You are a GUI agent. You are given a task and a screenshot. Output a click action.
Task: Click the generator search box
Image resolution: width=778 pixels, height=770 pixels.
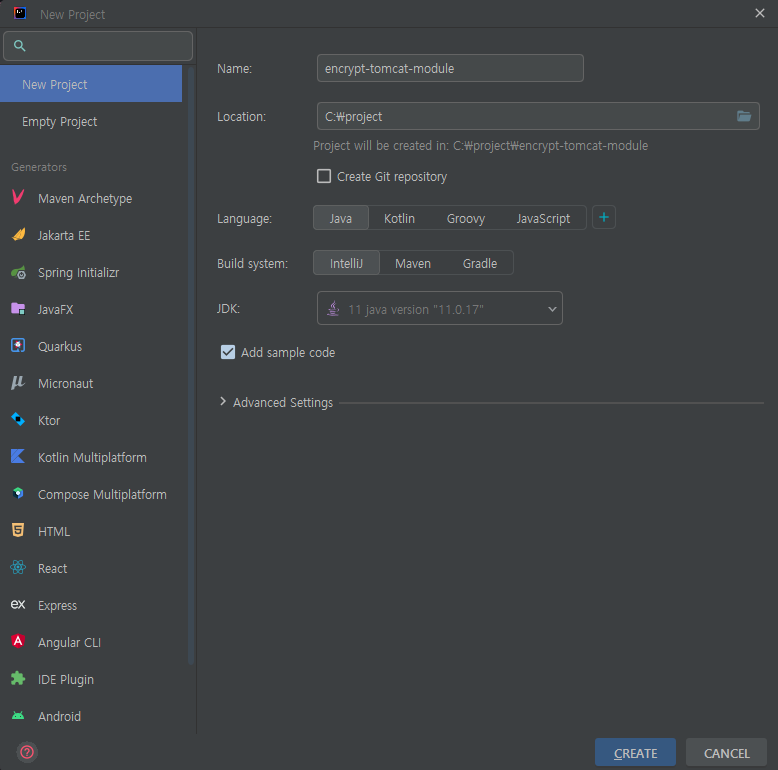click(x=98, y=46)
